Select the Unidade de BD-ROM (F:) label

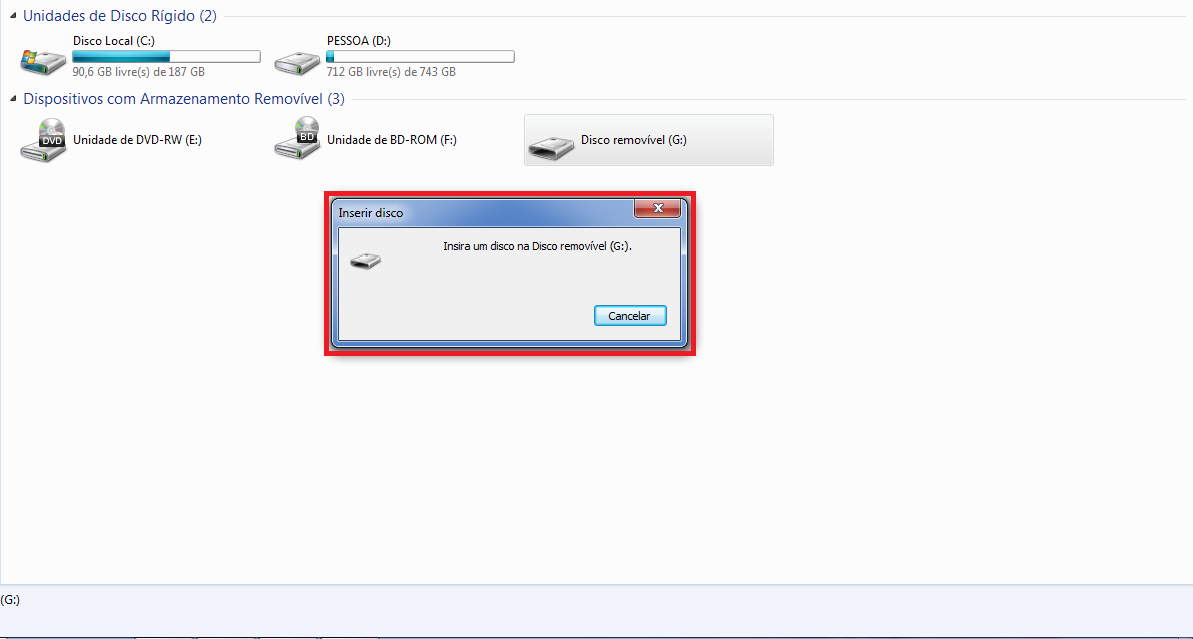pos(392,140)
